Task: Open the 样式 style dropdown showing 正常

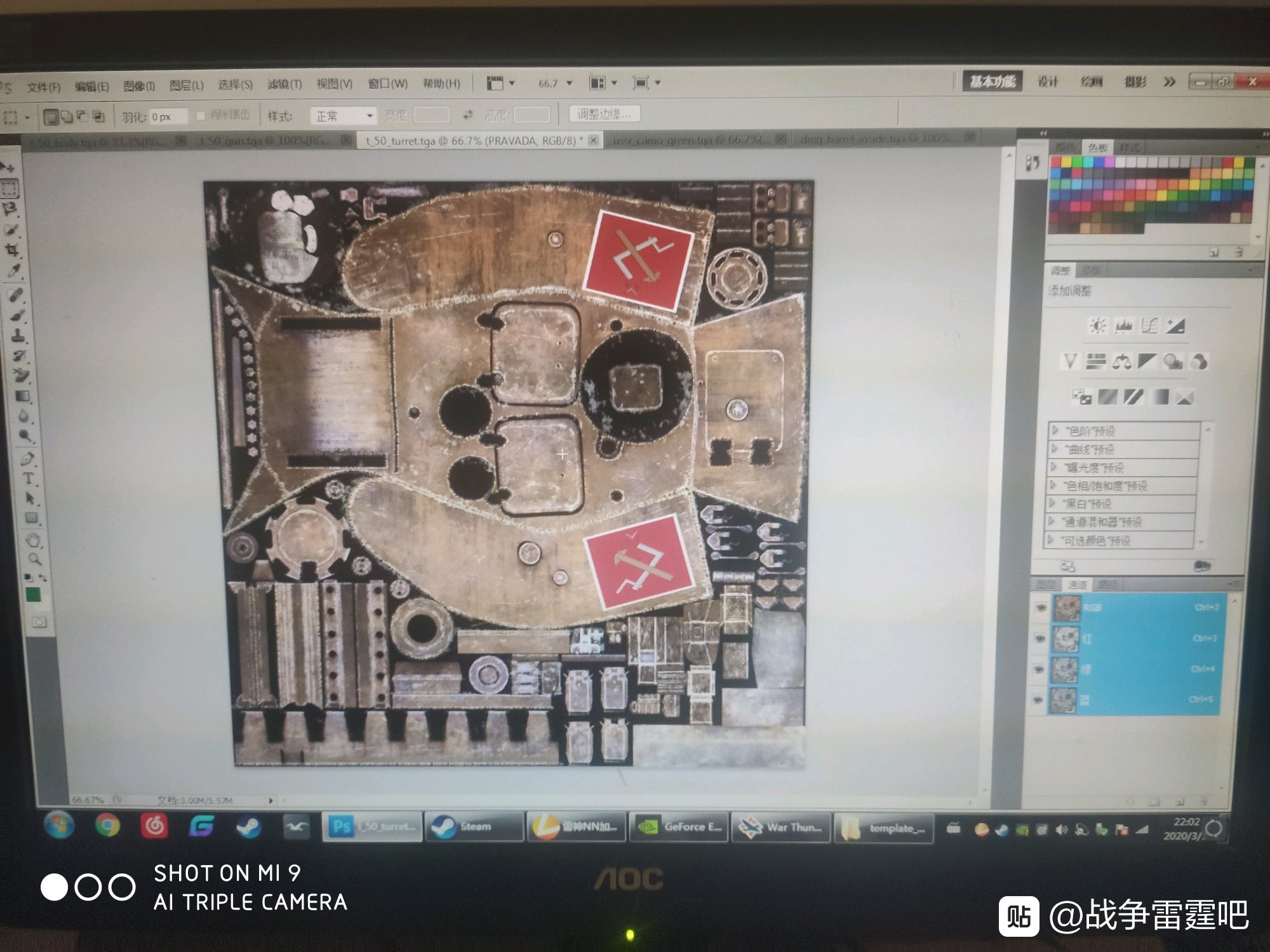Action: pyautogui.click(x=344, y=116)
